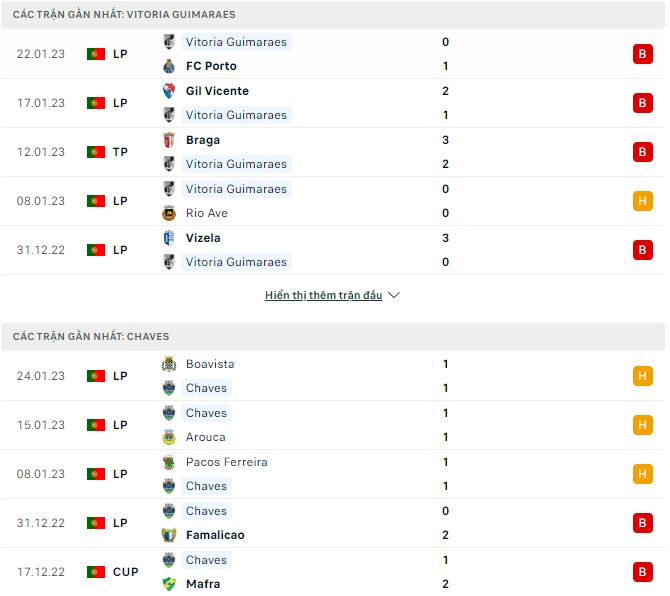The image size is (670, 596).
Task: Click the red B badge for the FC Porto match
Action: point(642,54)
